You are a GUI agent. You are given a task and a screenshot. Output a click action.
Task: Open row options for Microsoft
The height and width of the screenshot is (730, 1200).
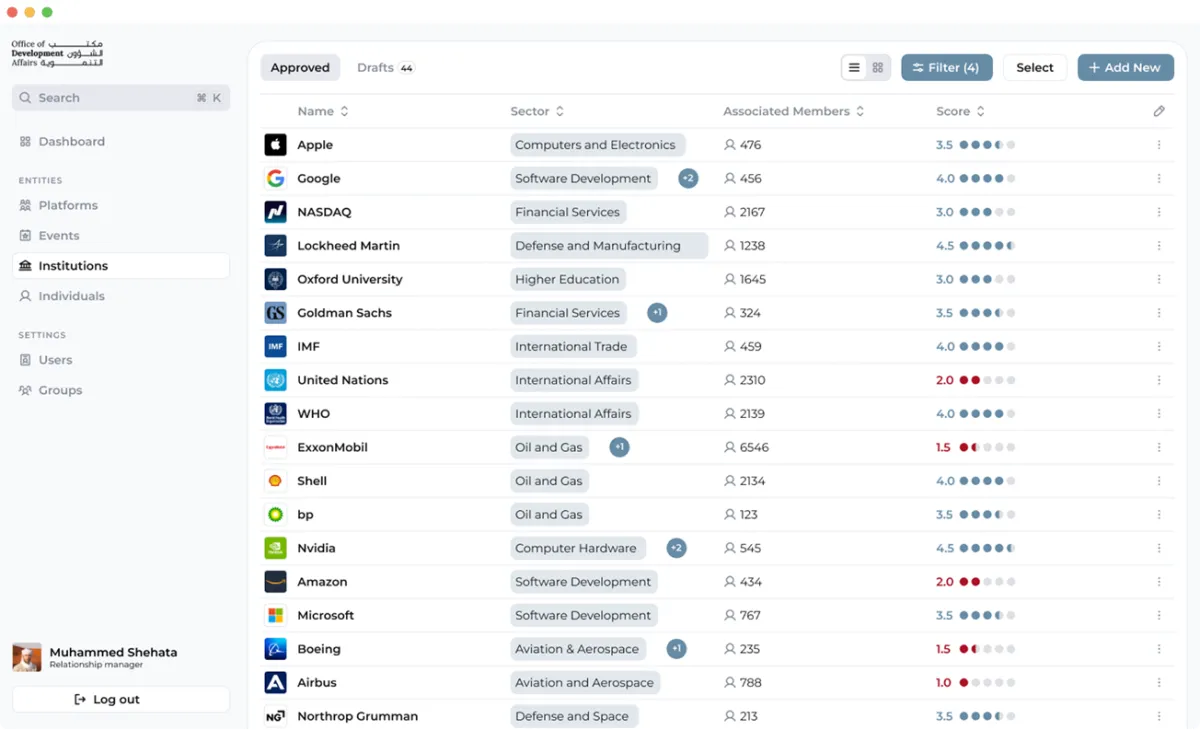[1159, 616]
